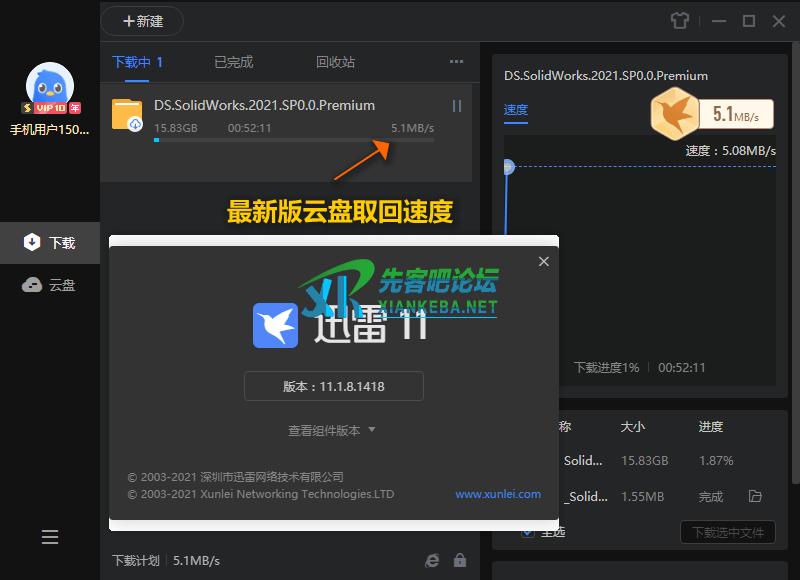
Task: Open the www.xunlei.com link
Action: (497, 494)
